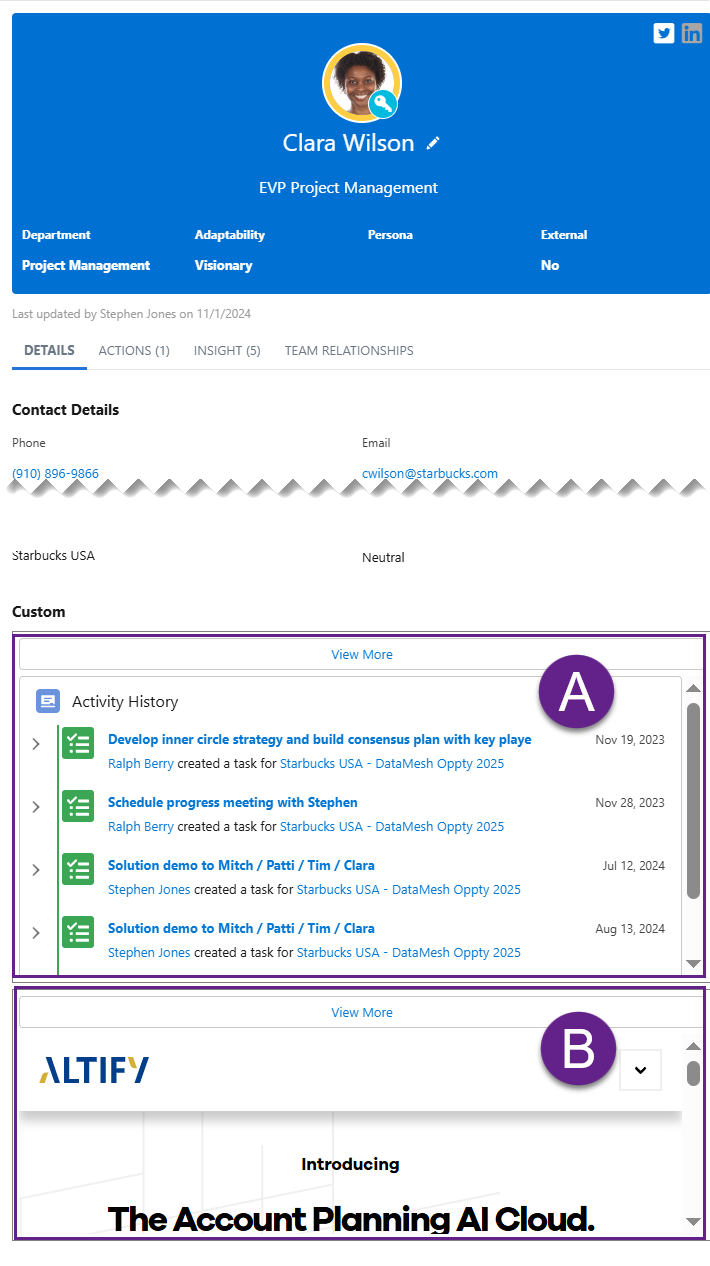Open the INSIGHT (5) tab
Viewport: 710px width, 1266px height.
[227, 351]
